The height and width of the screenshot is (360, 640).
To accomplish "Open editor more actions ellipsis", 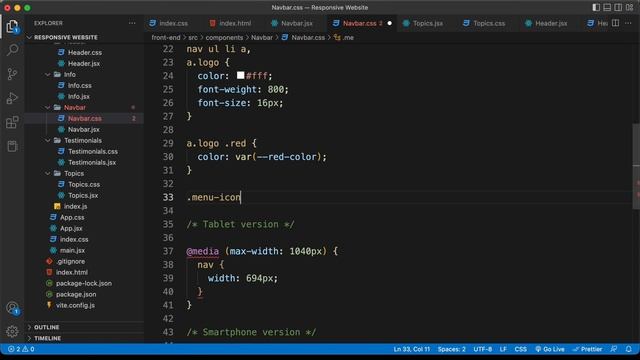I will [628, 23].
